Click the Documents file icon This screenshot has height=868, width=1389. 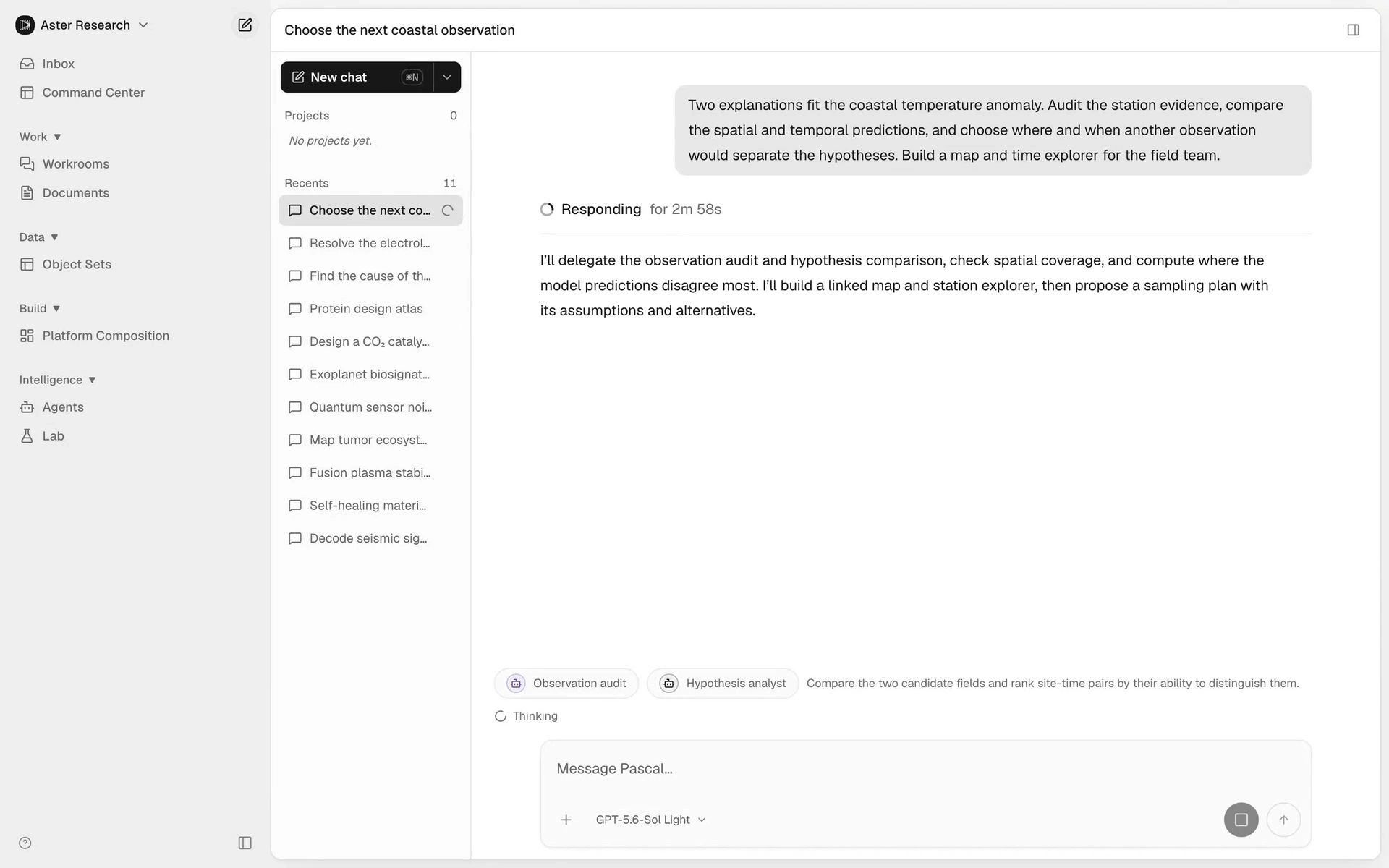[27, 193]
